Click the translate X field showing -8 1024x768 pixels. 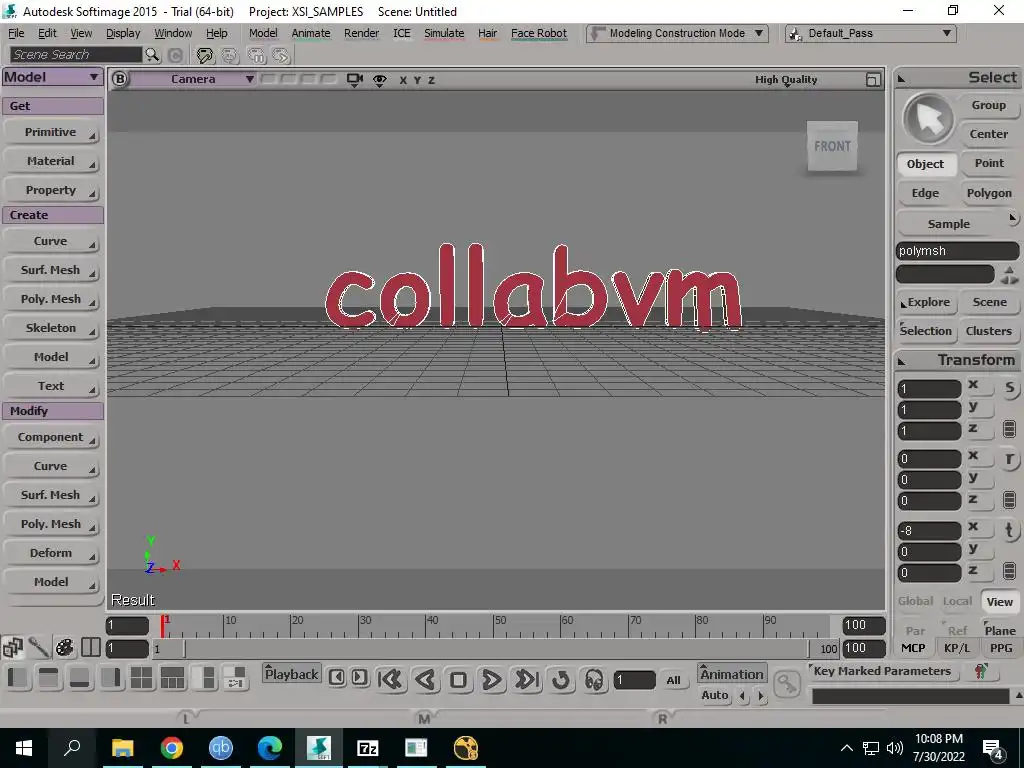click(x=929, y=530)
